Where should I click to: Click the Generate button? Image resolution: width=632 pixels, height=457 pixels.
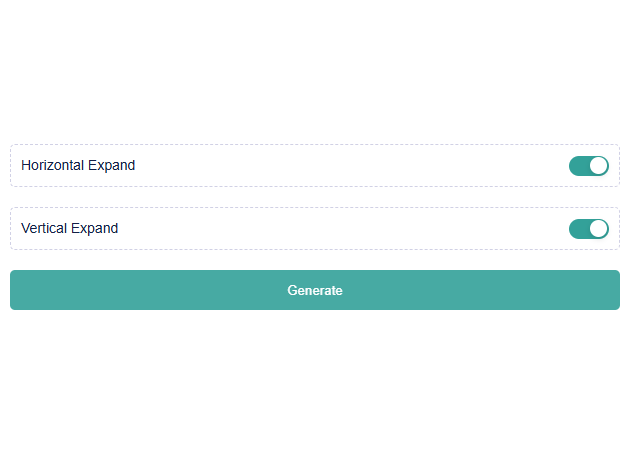click(x=315, y=290)
